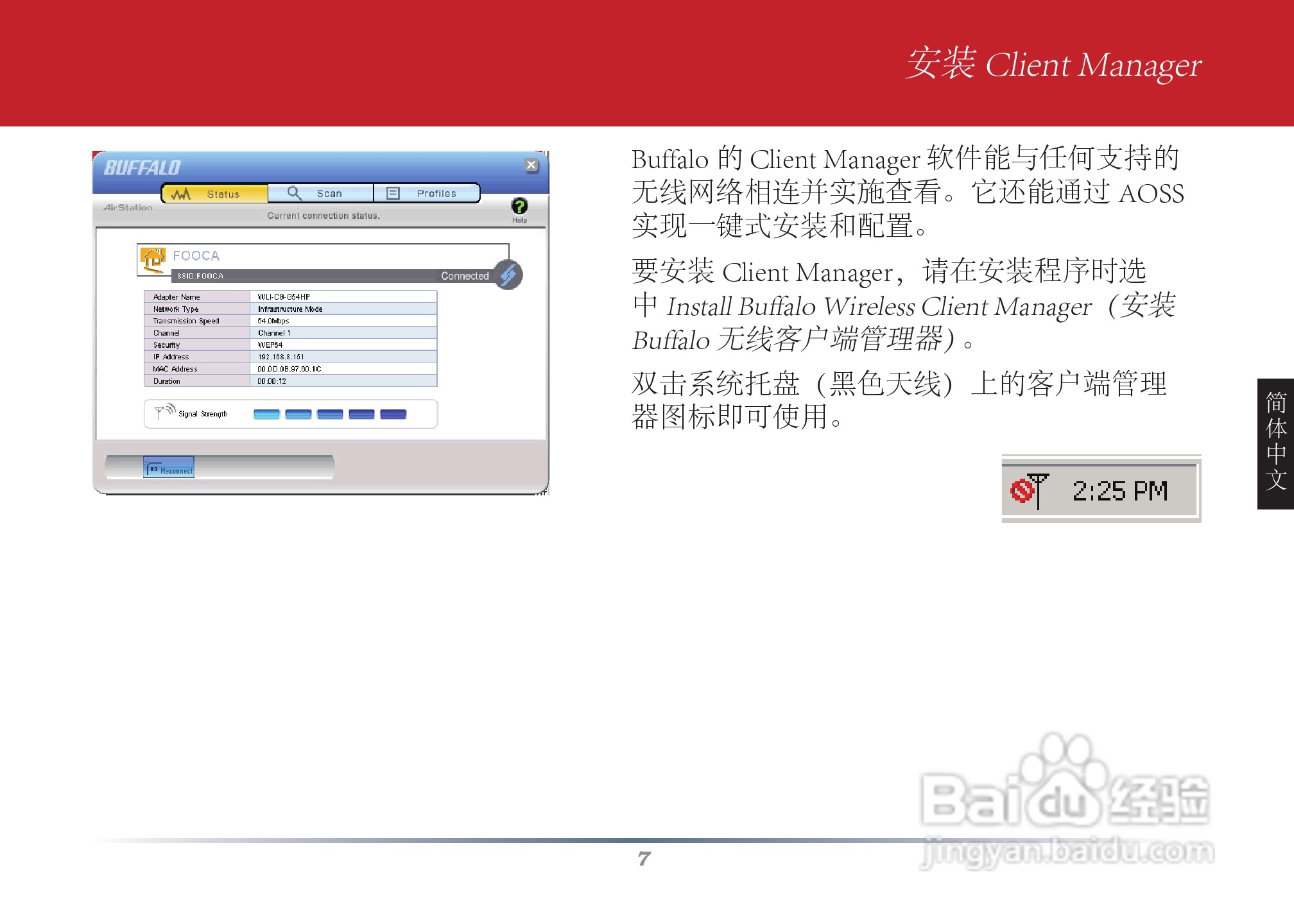Click the IP Address value 192.168.8.151
Screen dimensions: 1294x924
[x=281, y=357]
